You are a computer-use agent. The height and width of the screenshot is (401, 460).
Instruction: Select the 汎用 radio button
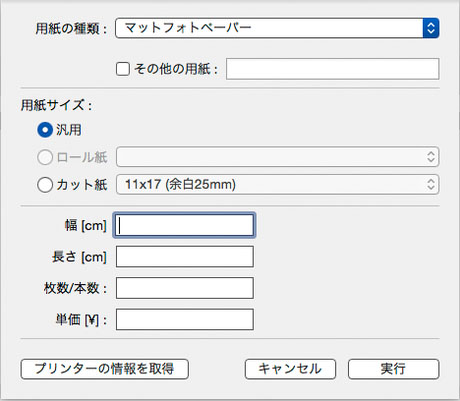45,130
